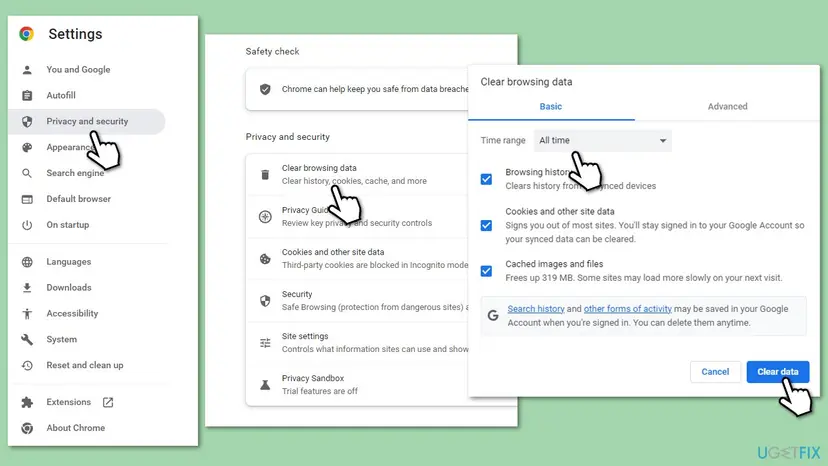
Task: Click the Default browser window icon
Action: pyautogui.click(x=27, y=199)
